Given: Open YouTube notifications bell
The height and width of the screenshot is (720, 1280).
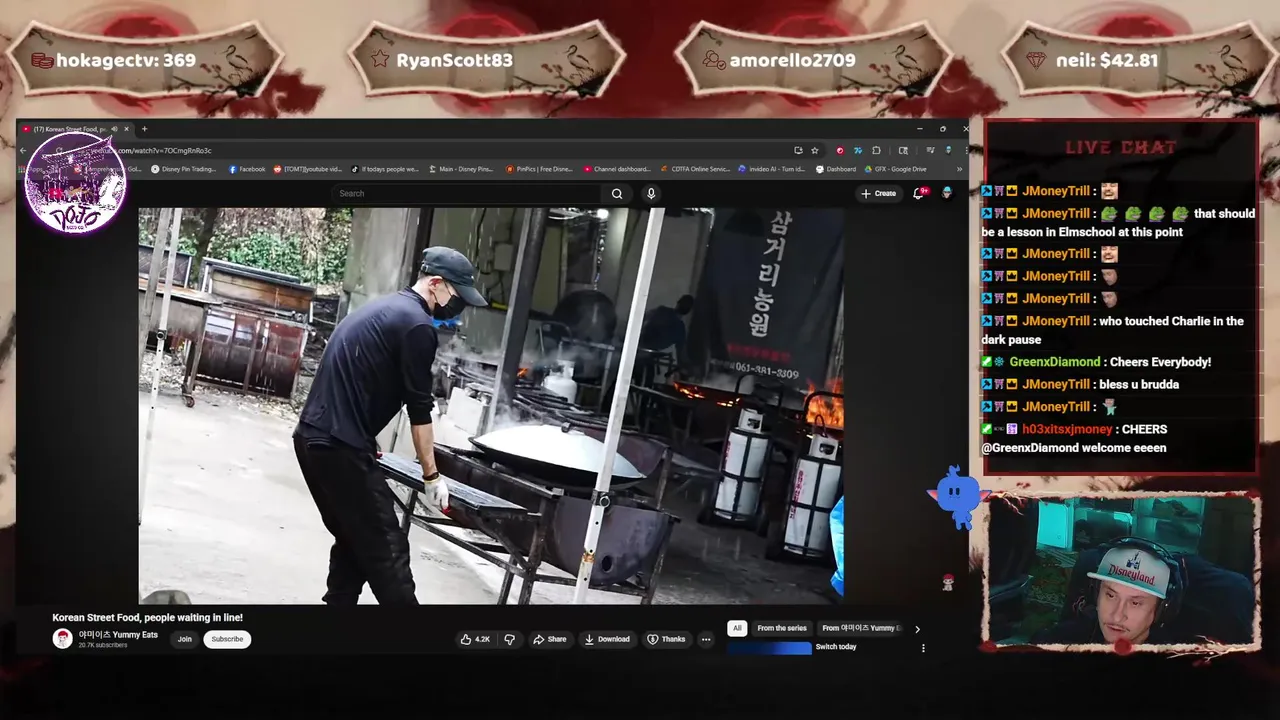Looking at the screenshot, I should 918,193.
